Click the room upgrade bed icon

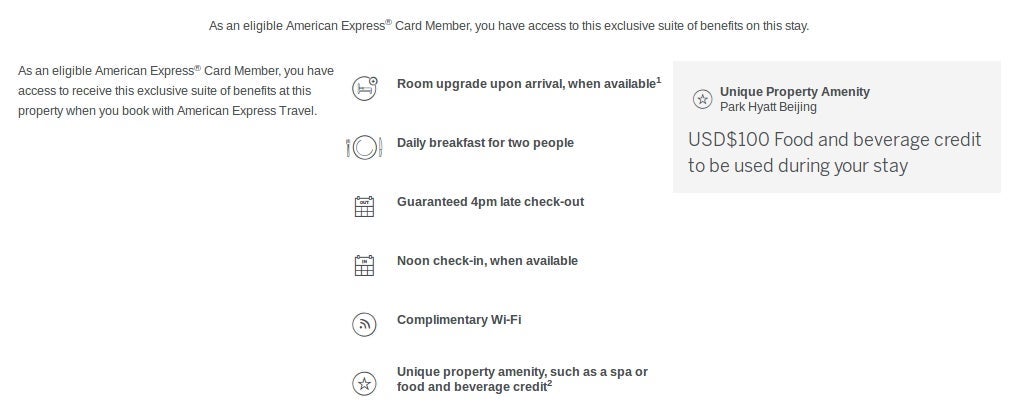click(x=365, y=88)
